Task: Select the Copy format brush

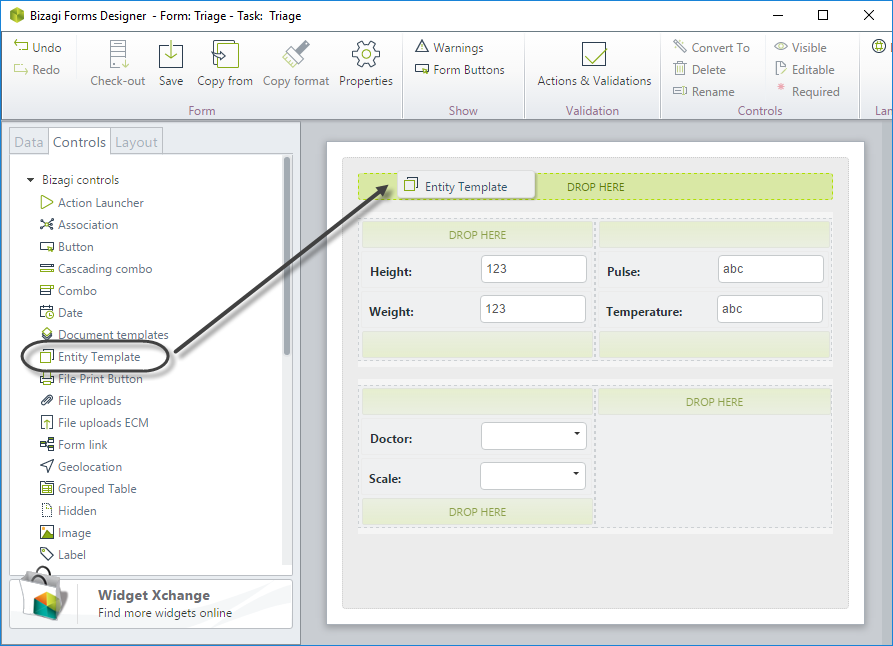Action: click(x=296, y=63)
